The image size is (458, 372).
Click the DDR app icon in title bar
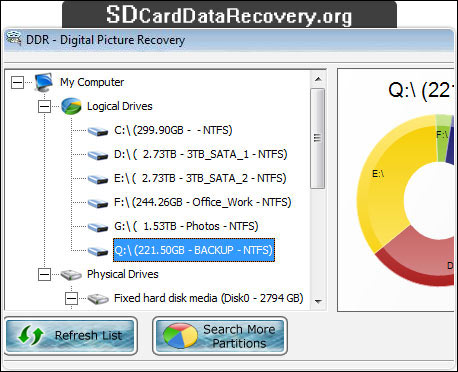pos(13,38)
